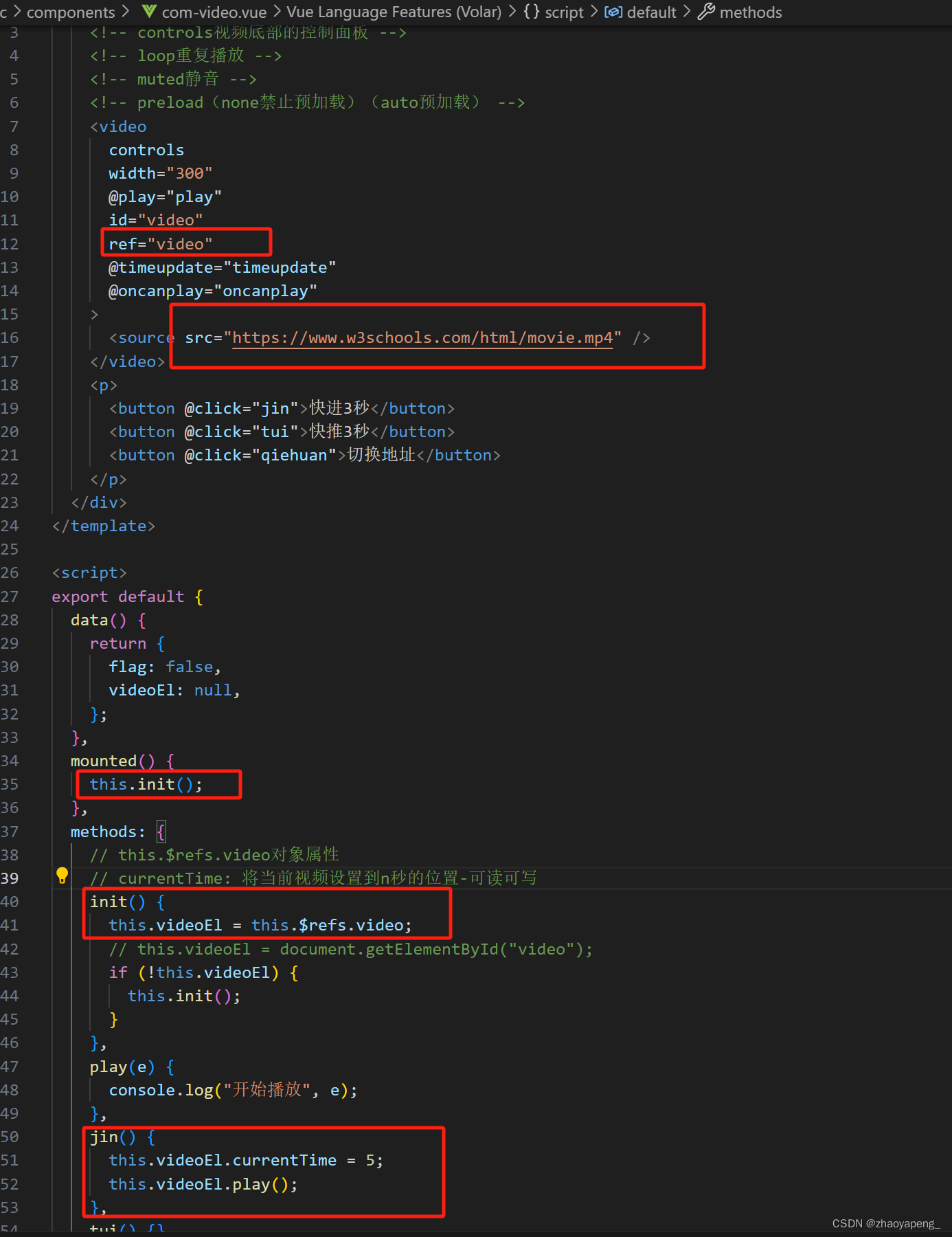Click the console.log("开始播放", e); line
Screen dimensions: 952x1237
tap(234, 1090)
